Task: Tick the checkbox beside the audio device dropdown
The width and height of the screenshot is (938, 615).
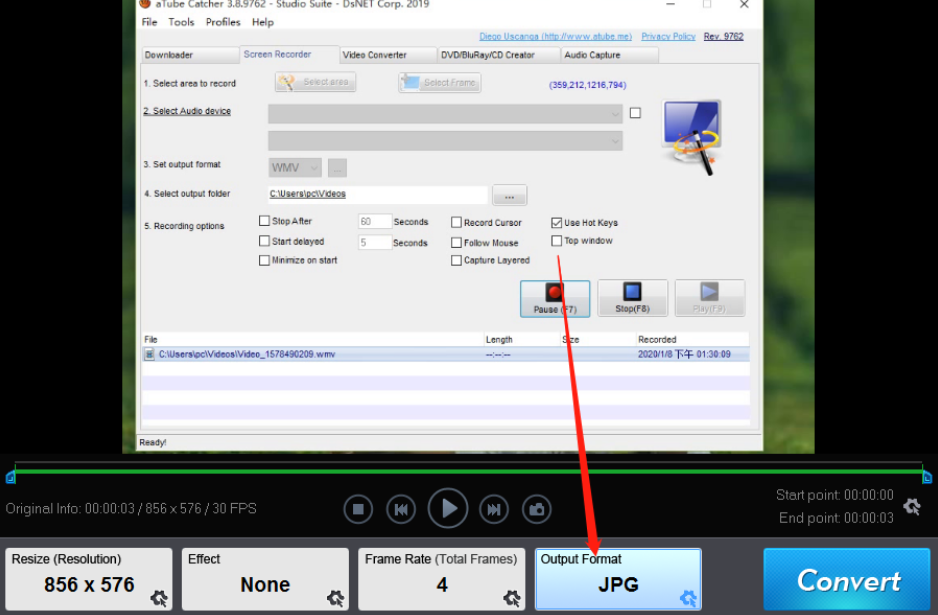Action: (635, 112)
